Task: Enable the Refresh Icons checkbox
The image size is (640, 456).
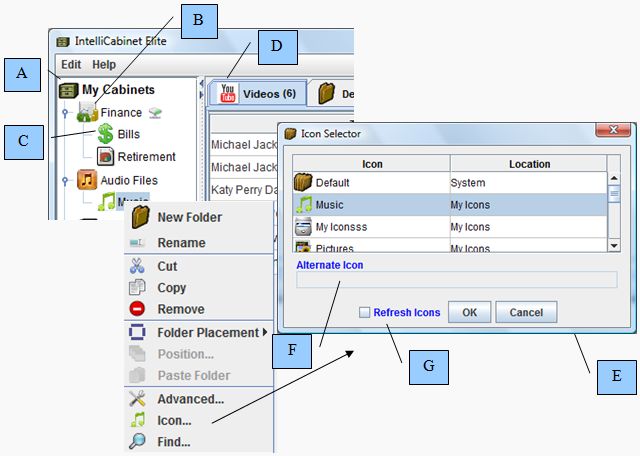Action: tap(365, 313)
